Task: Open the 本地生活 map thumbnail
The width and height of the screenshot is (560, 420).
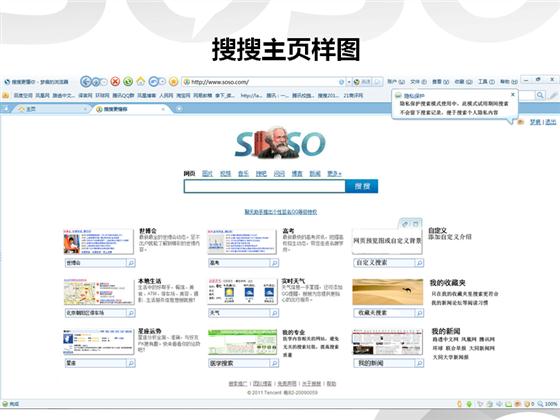Action: click(x=99, y=292)
